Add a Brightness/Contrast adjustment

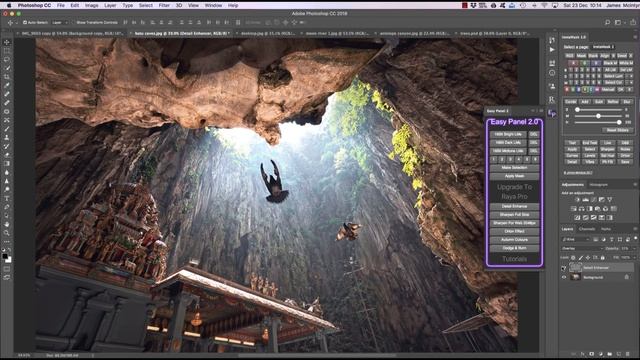click(577, 200)
